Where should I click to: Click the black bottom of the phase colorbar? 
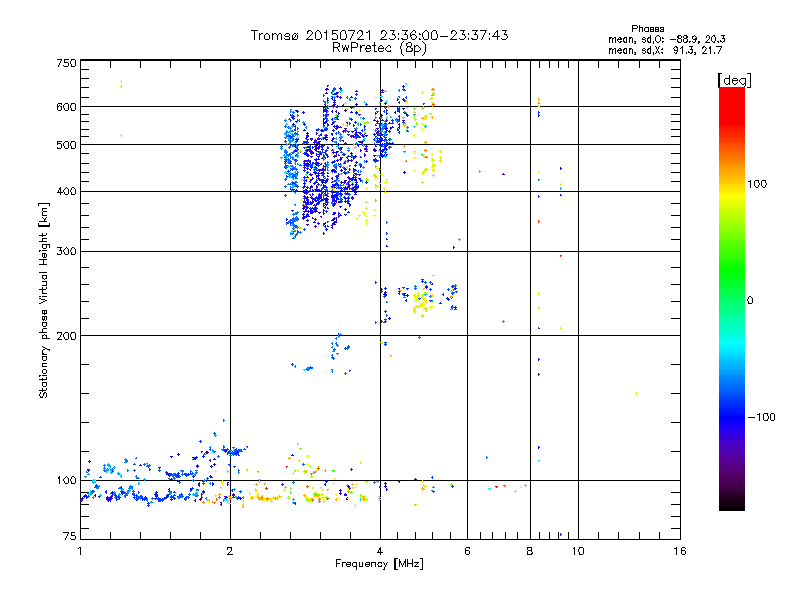(732, 503)
